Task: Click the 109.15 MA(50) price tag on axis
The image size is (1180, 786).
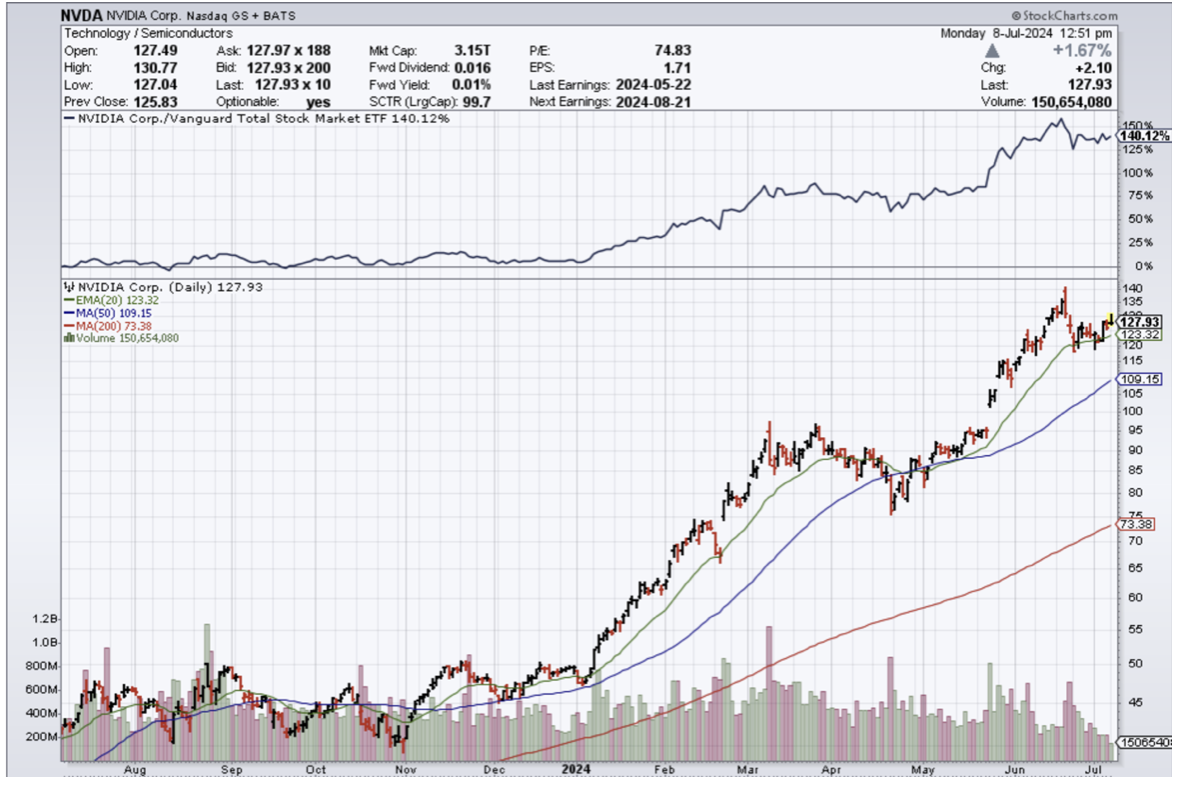Action: point(1141,380)
